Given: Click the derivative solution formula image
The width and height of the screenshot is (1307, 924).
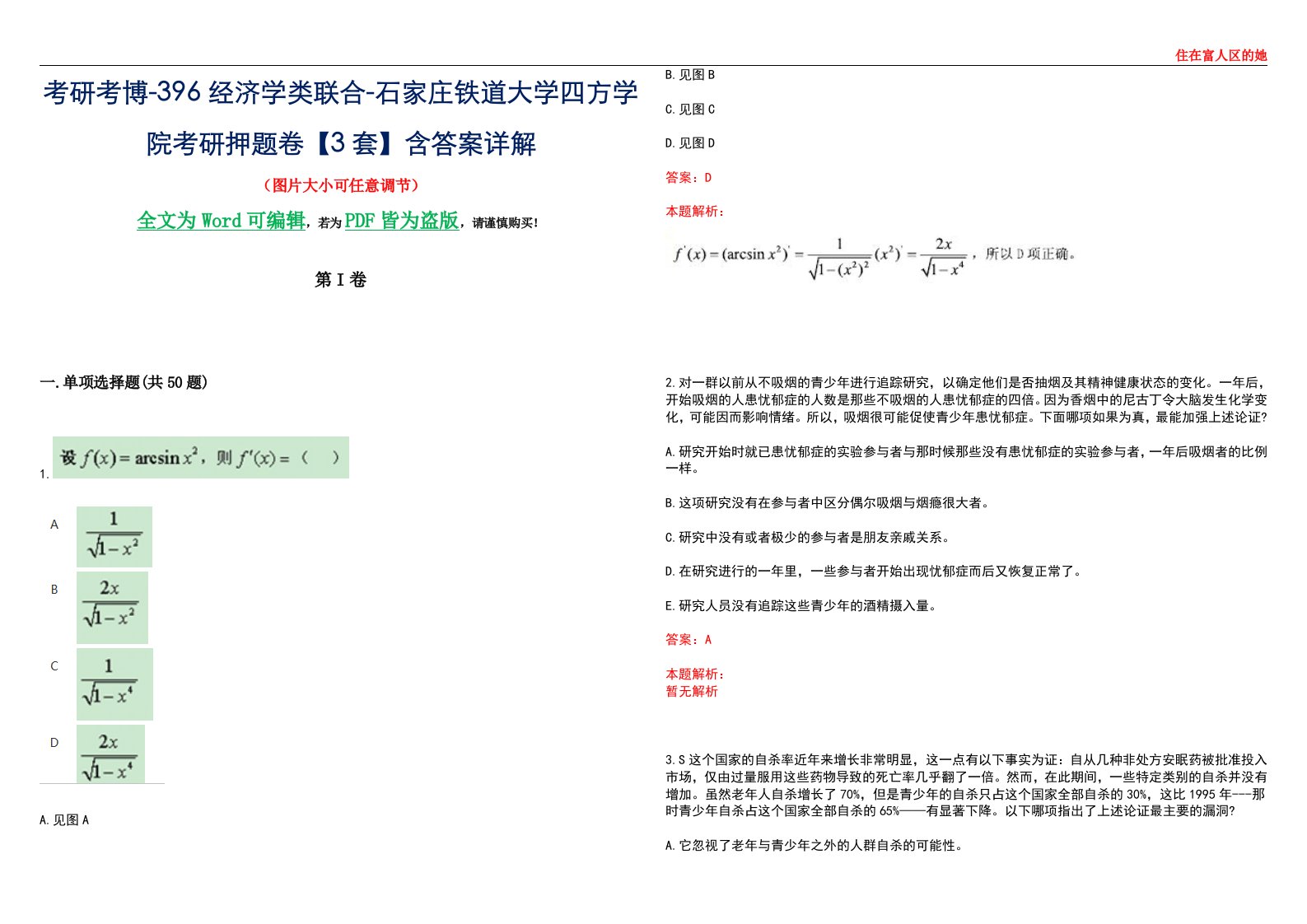Looking at the screenshot, I should click(875, 257).
